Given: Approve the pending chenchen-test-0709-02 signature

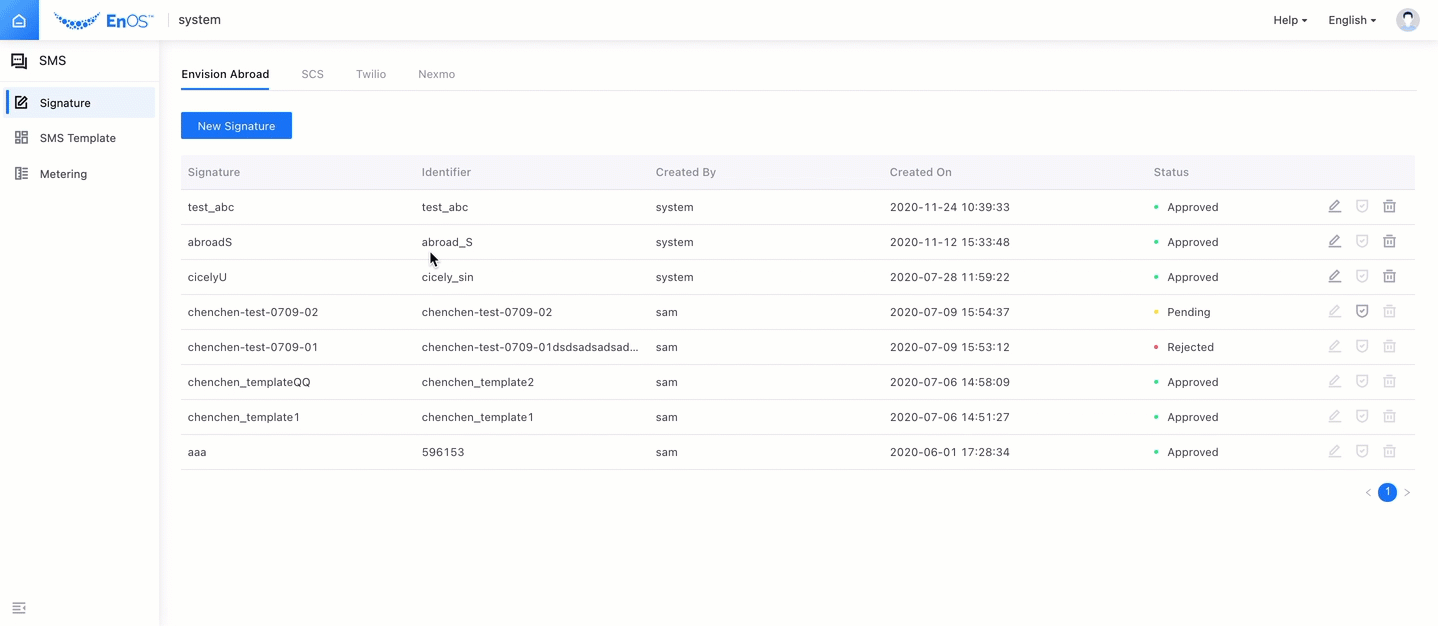Looking at the screenshot, I should [1361, 312].
